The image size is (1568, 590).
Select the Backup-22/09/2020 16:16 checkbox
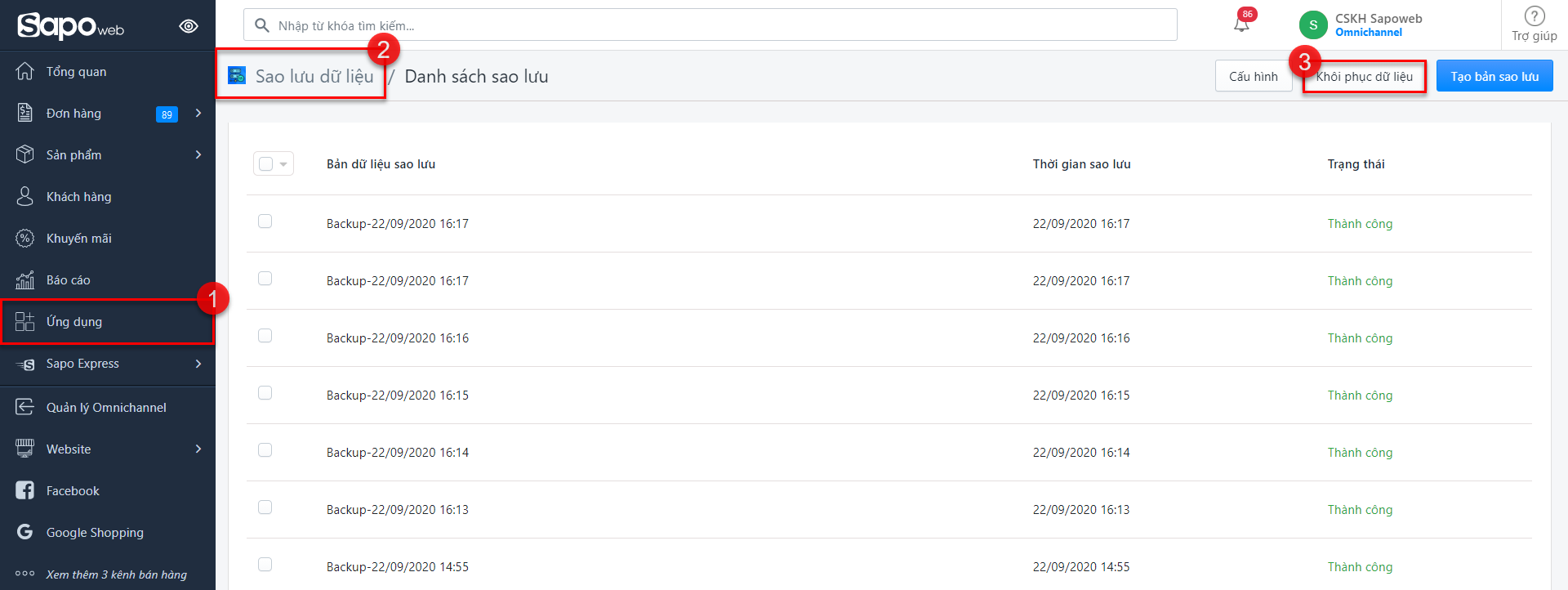coord(265,336)
